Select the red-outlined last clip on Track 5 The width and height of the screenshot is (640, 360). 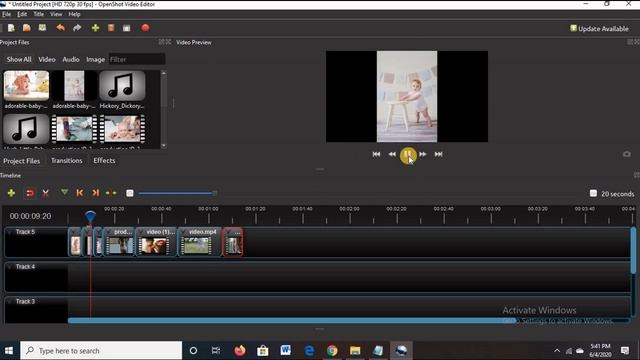pyautogui.click(x=233, y=242)
